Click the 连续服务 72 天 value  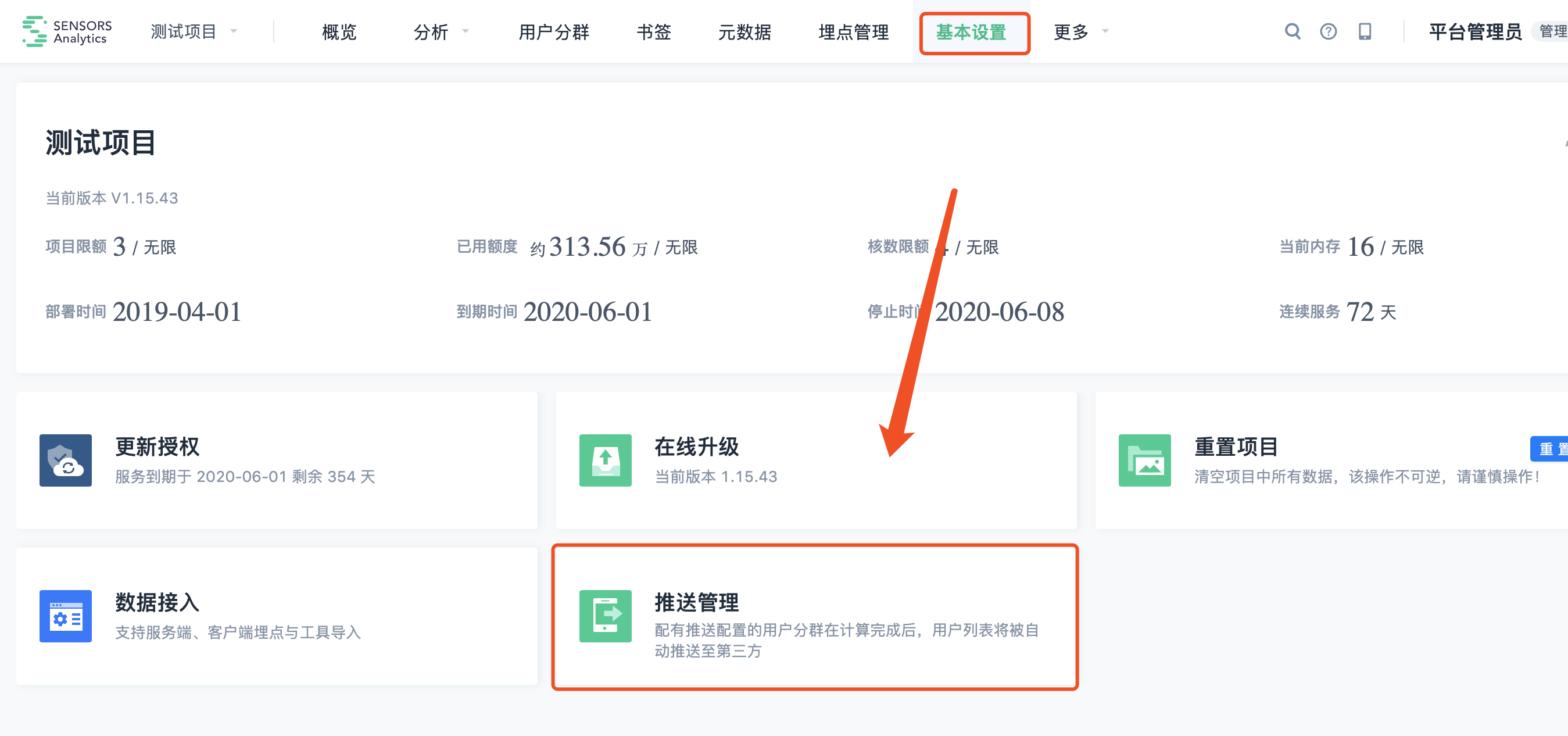click(x=1372, y=312)
